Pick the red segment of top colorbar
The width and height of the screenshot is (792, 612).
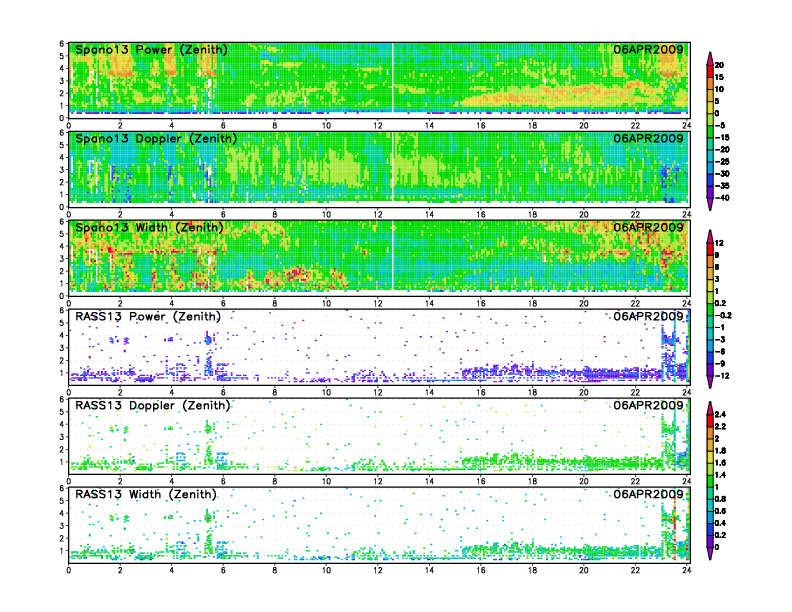[x=710, y=71]
